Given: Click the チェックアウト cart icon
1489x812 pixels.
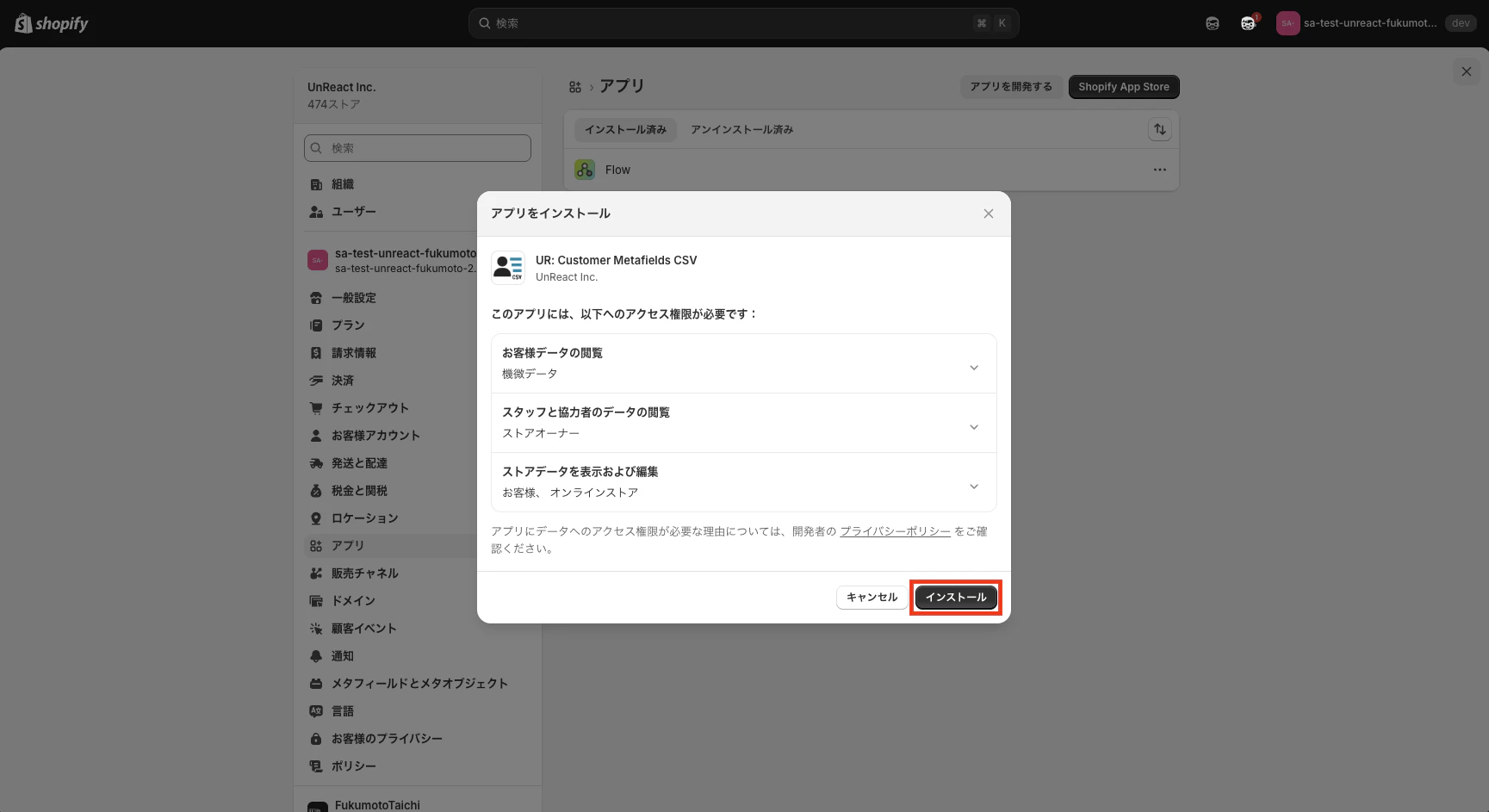Looking at the screenshot, I should coord(316,408).
